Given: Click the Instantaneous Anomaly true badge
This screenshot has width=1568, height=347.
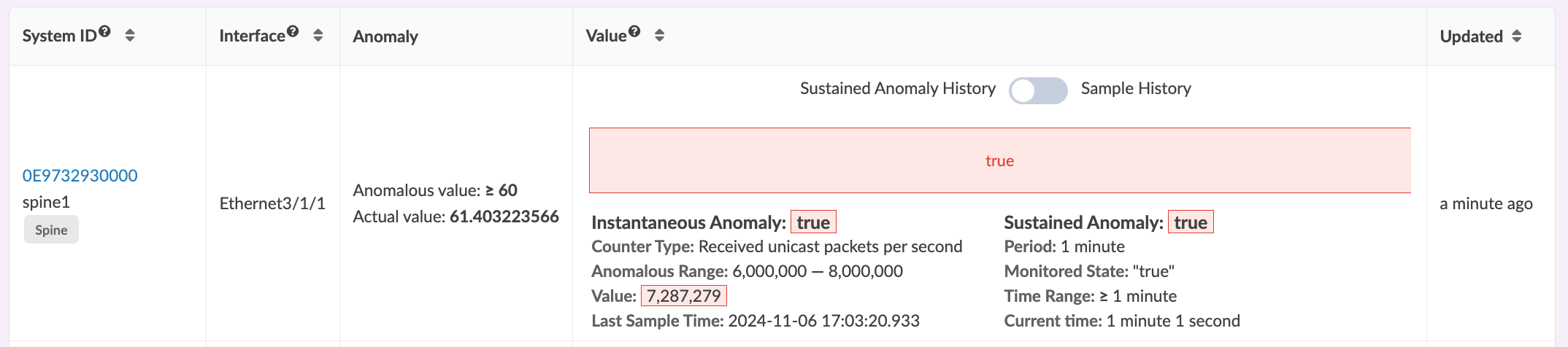Looking at the screenshot, I should click(x=813, y=222).
